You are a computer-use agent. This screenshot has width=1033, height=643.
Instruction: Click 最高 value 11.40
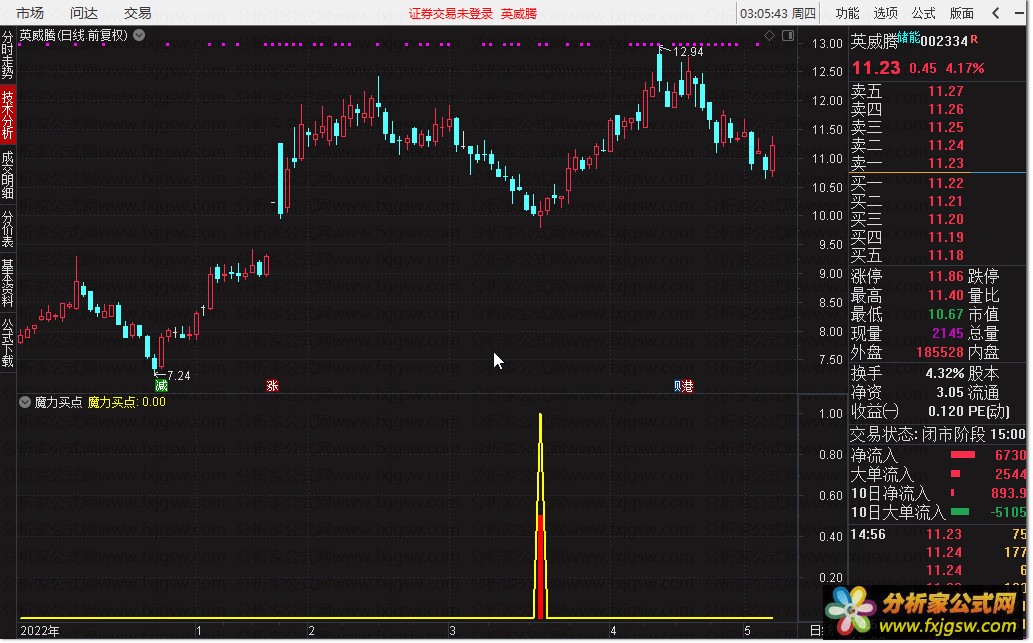coord(945,295)
